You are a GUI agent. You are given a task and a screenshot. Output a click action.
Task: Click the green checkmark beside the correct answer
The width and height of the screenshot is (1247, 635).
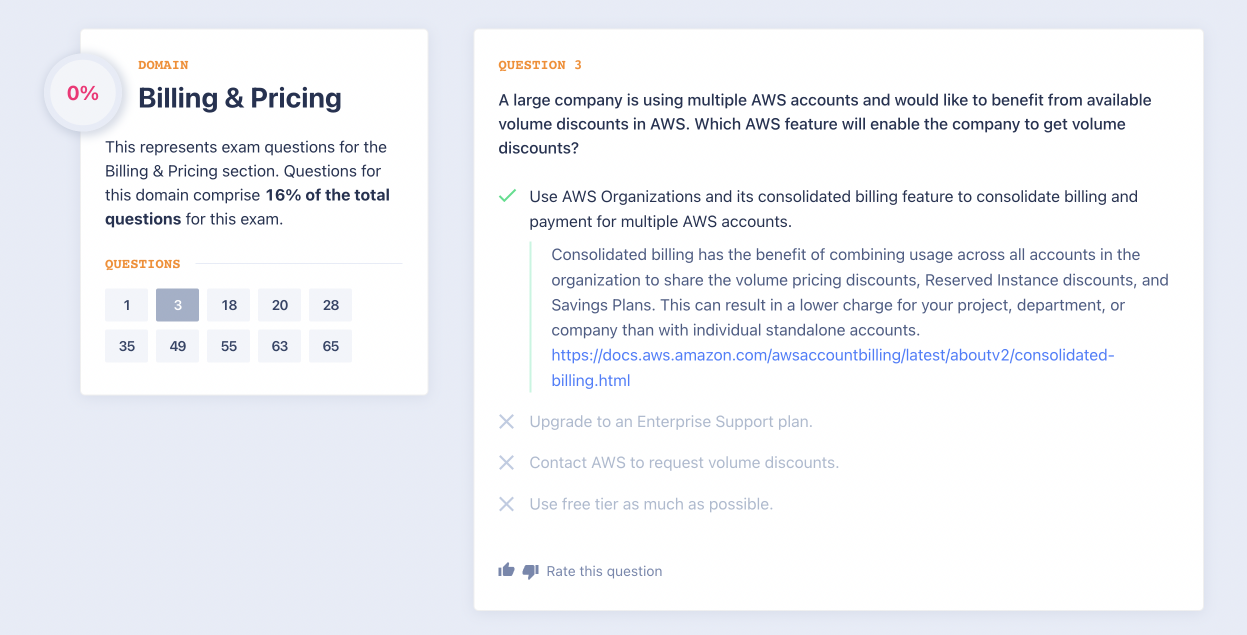pyautogui.click(x=507, y=196)
